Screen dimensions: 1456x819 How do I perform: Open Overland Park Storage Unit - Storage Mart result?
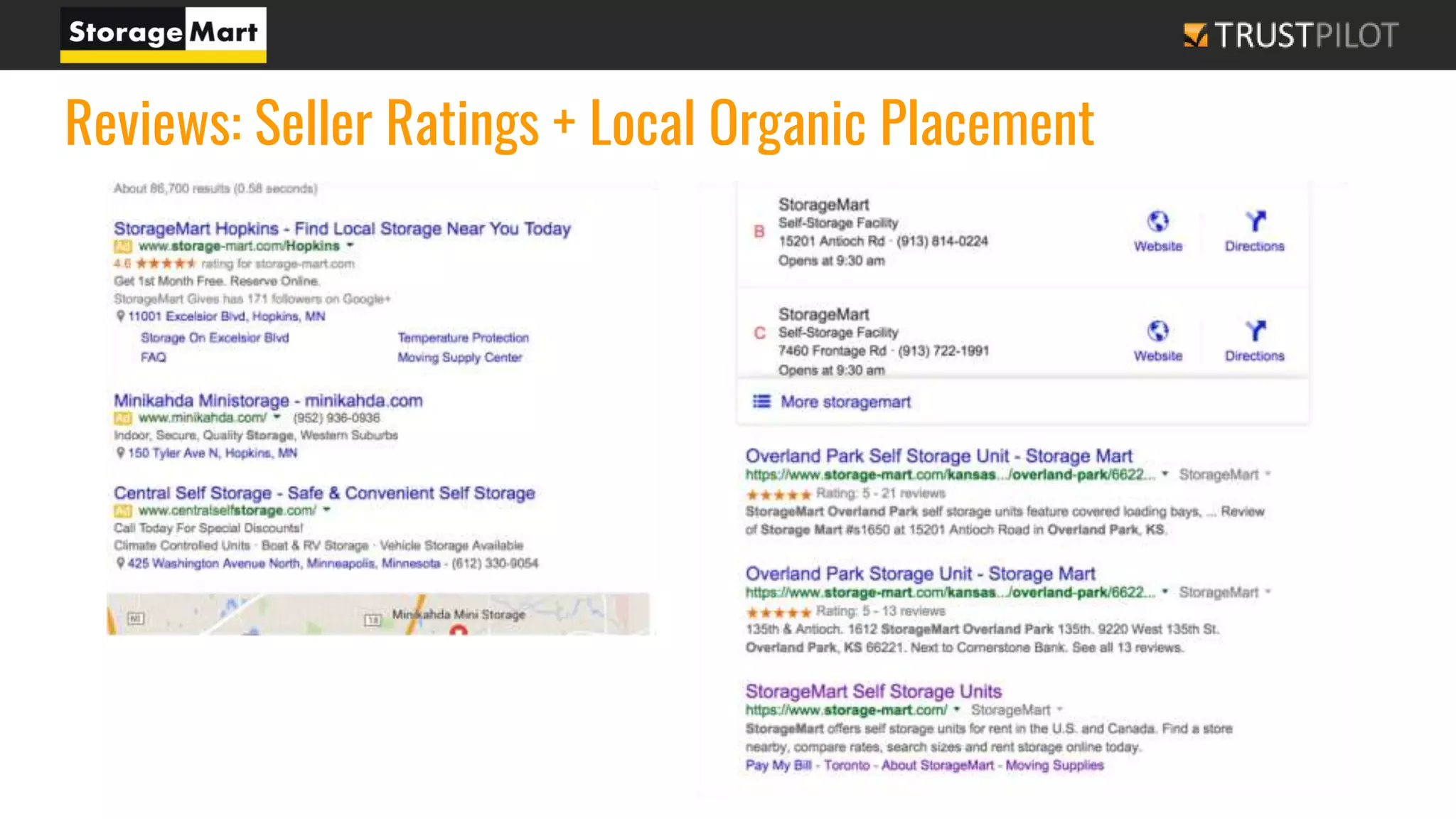click(x=920, y=574)
